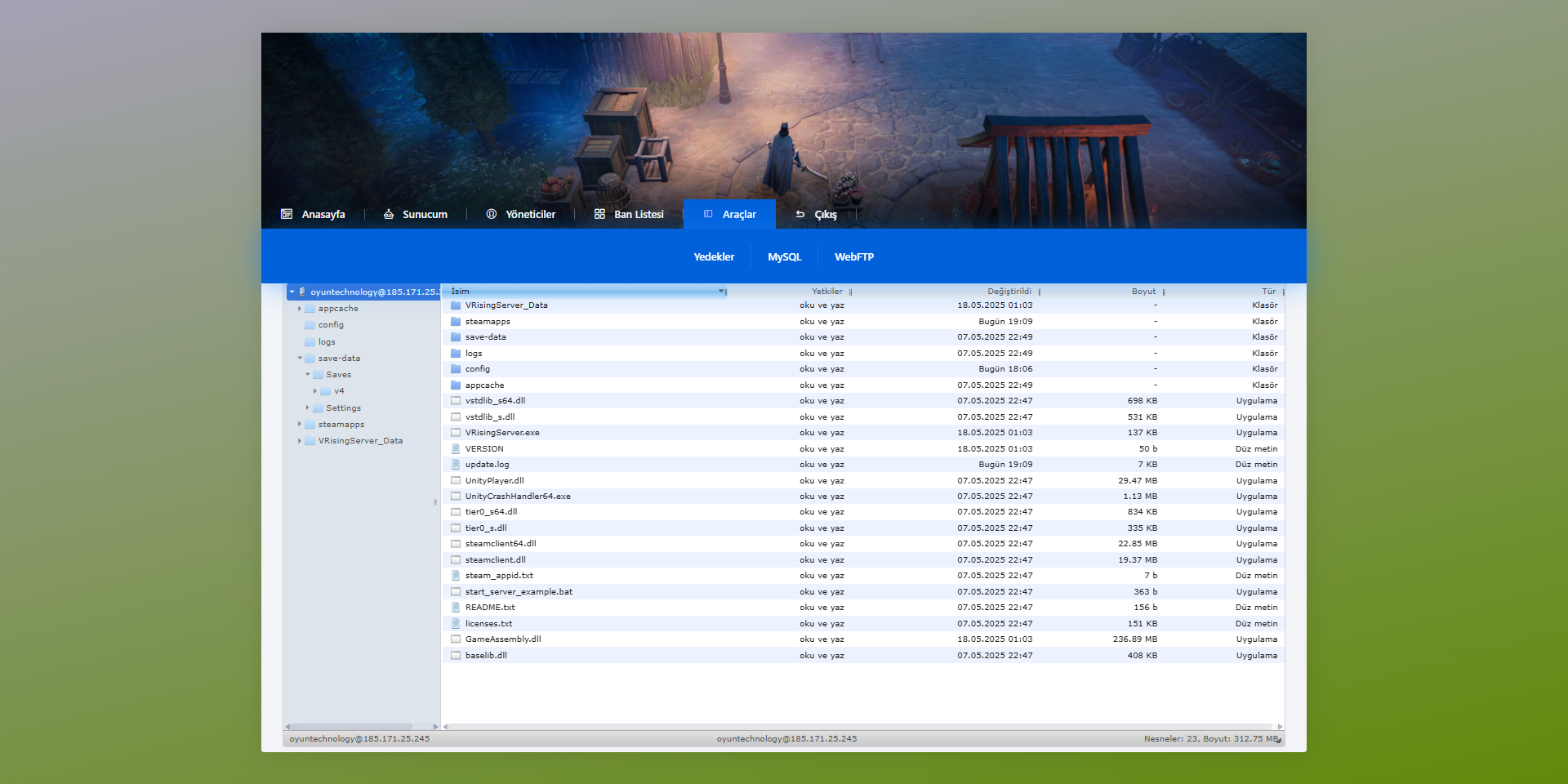This screenshot has height=784, width=1568.
Task: Click the VRisingServer.exe file icon in list
Action: tap(456, 433)
